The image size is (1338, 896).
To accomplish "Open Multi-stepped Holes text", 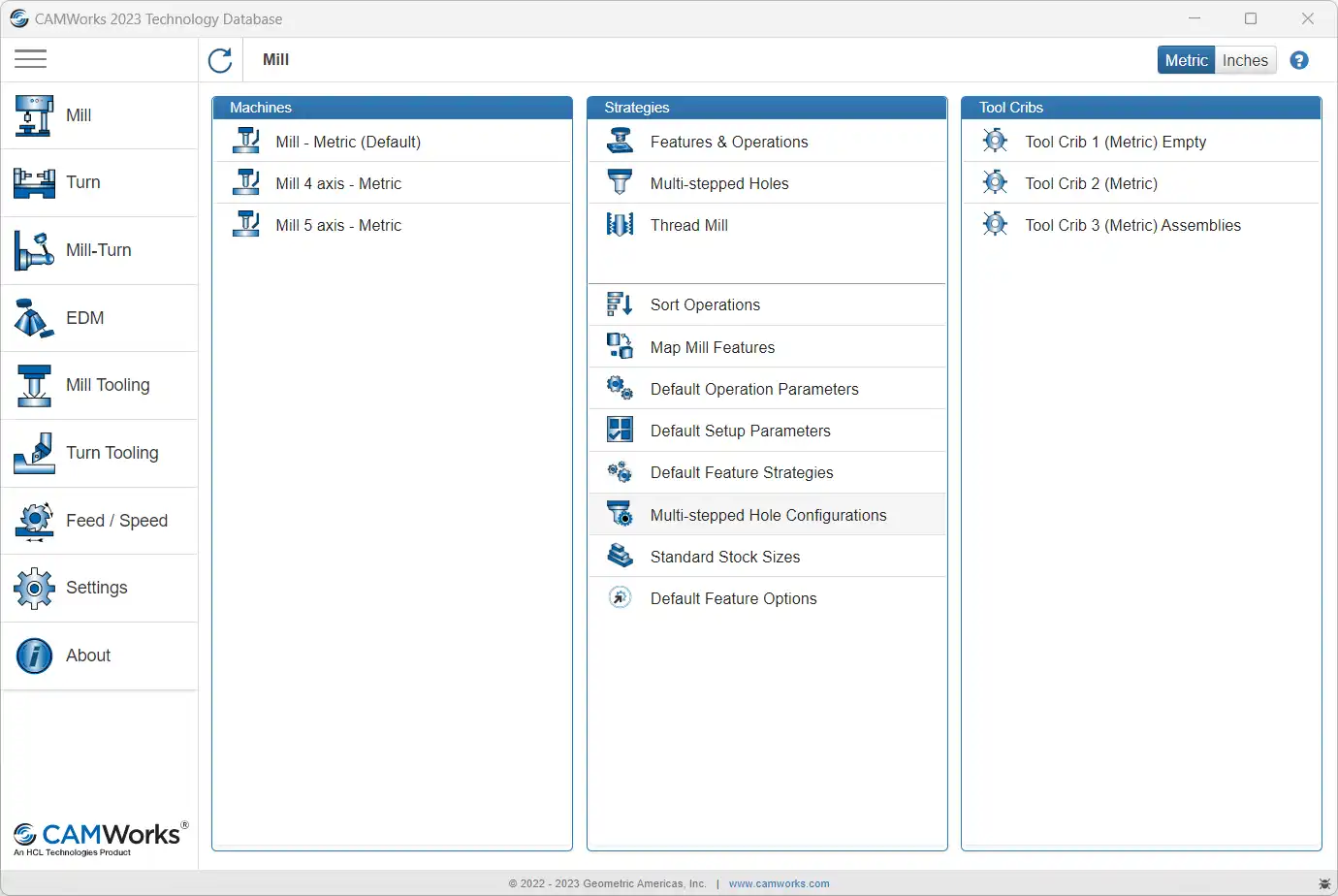I will pos(719,183).
